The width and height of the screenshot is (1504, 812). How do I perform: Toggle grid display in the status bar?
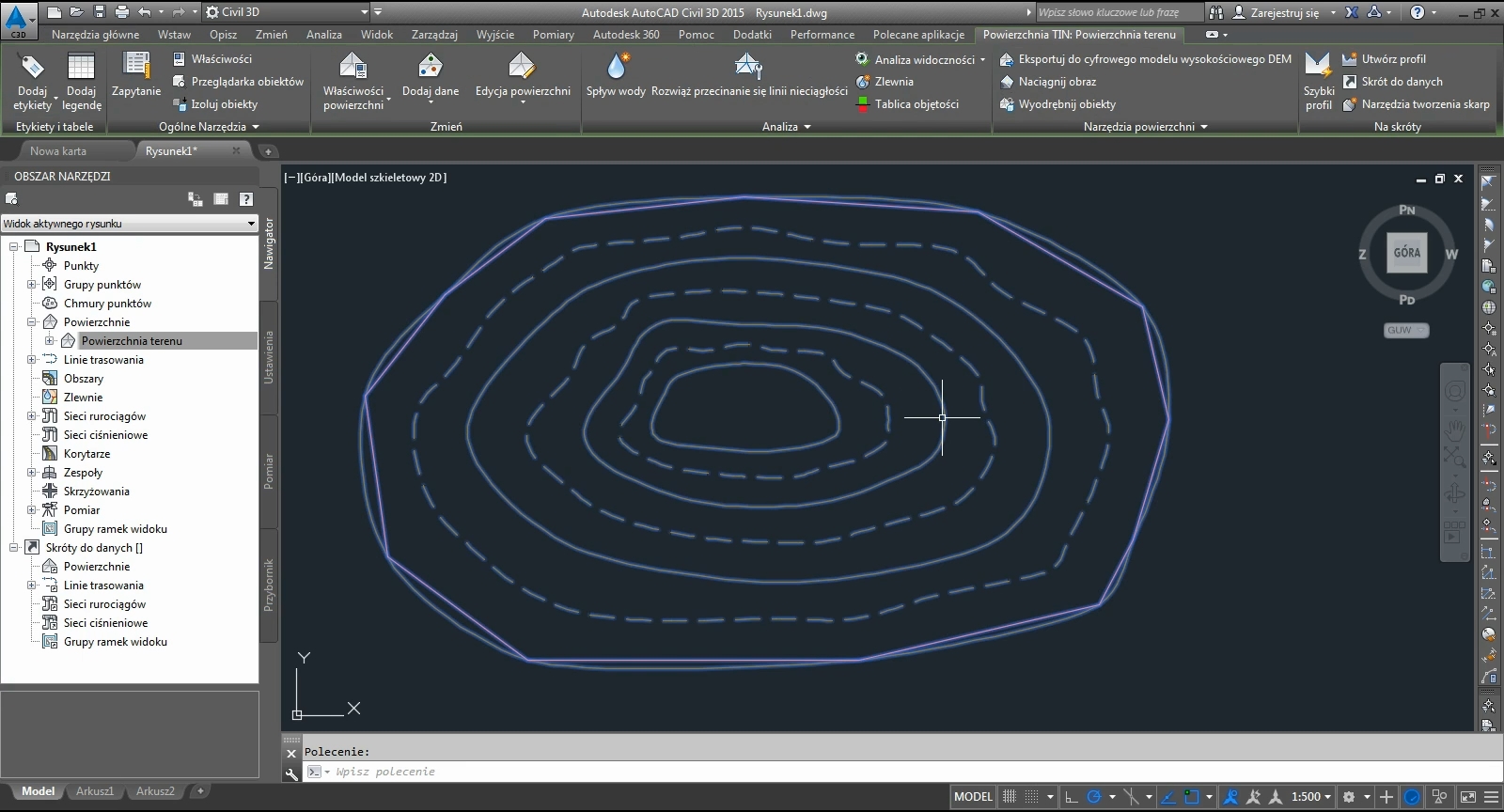1010,797
